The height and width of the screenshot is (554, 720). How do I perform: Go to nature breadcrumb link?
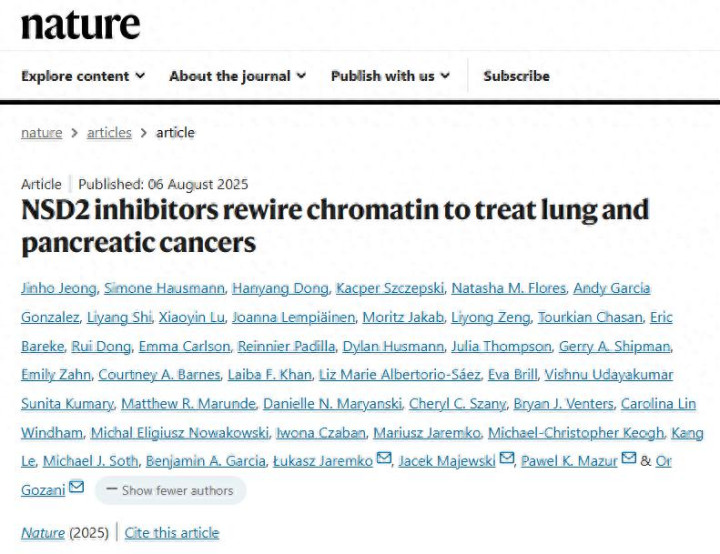(x=42, y=133)
